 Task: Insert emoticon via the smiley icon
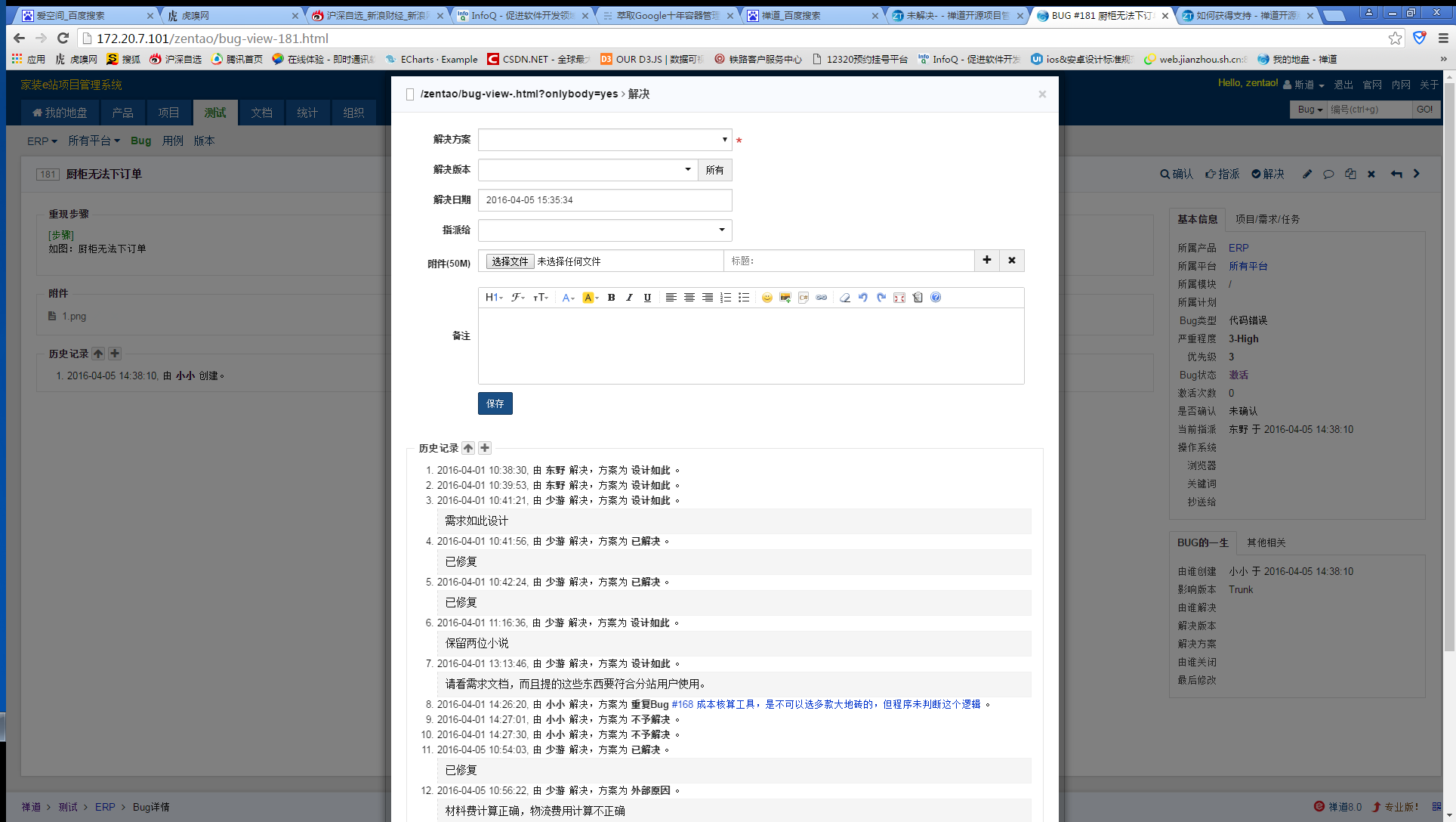pos(767,298)
